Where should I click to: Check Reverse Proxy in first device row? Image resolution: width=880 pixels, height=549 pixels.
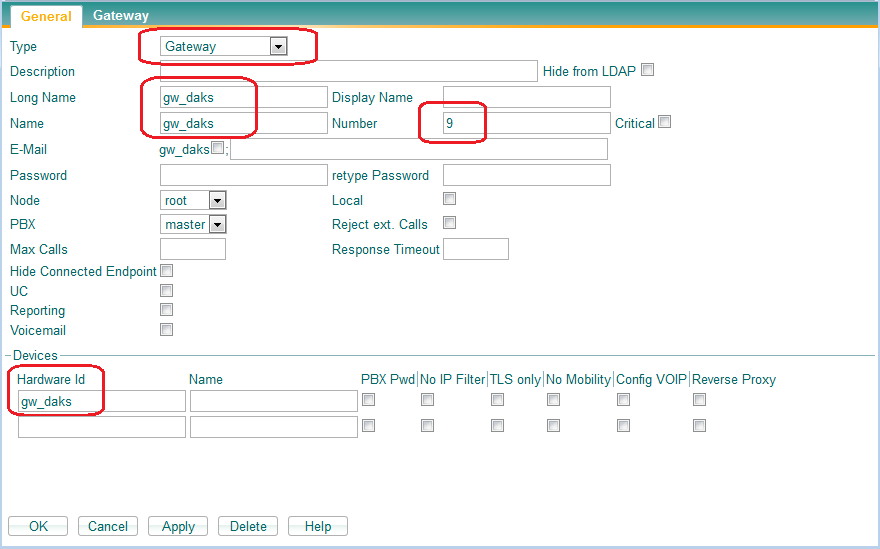pos(699,400)
